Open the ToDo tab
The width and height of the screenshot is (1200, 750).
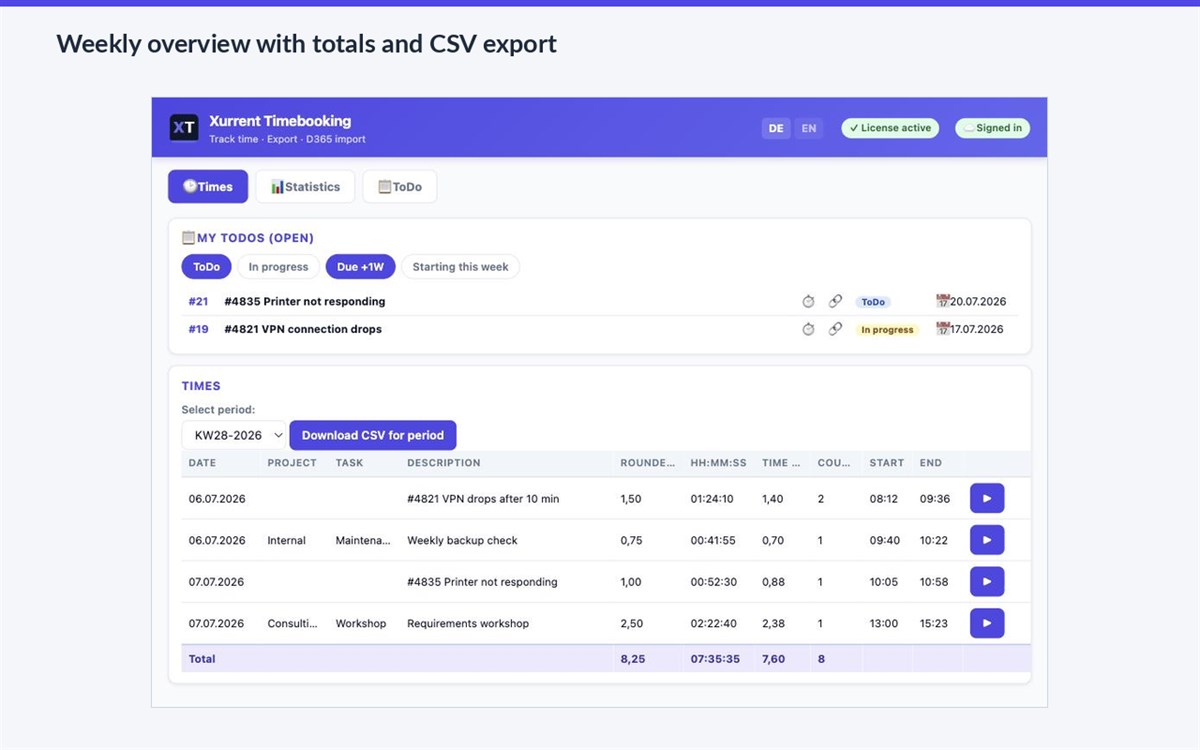(x=399, y=187)
